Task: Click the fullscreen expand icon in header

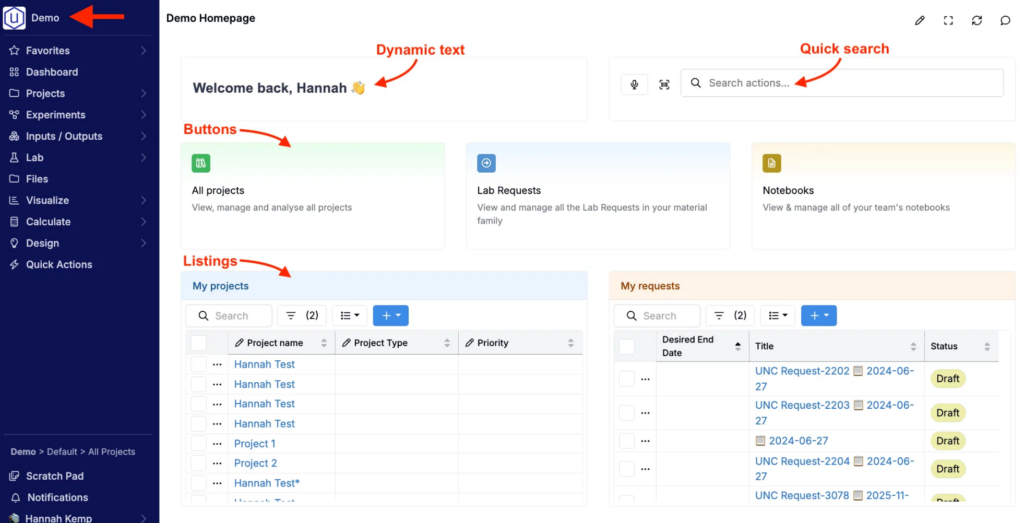Action: (x=948, y=20)
